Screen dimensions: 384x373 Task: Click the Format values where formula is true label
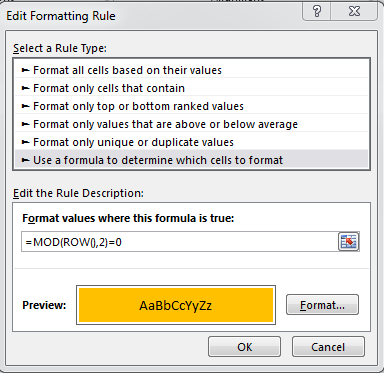click(128, 218)
